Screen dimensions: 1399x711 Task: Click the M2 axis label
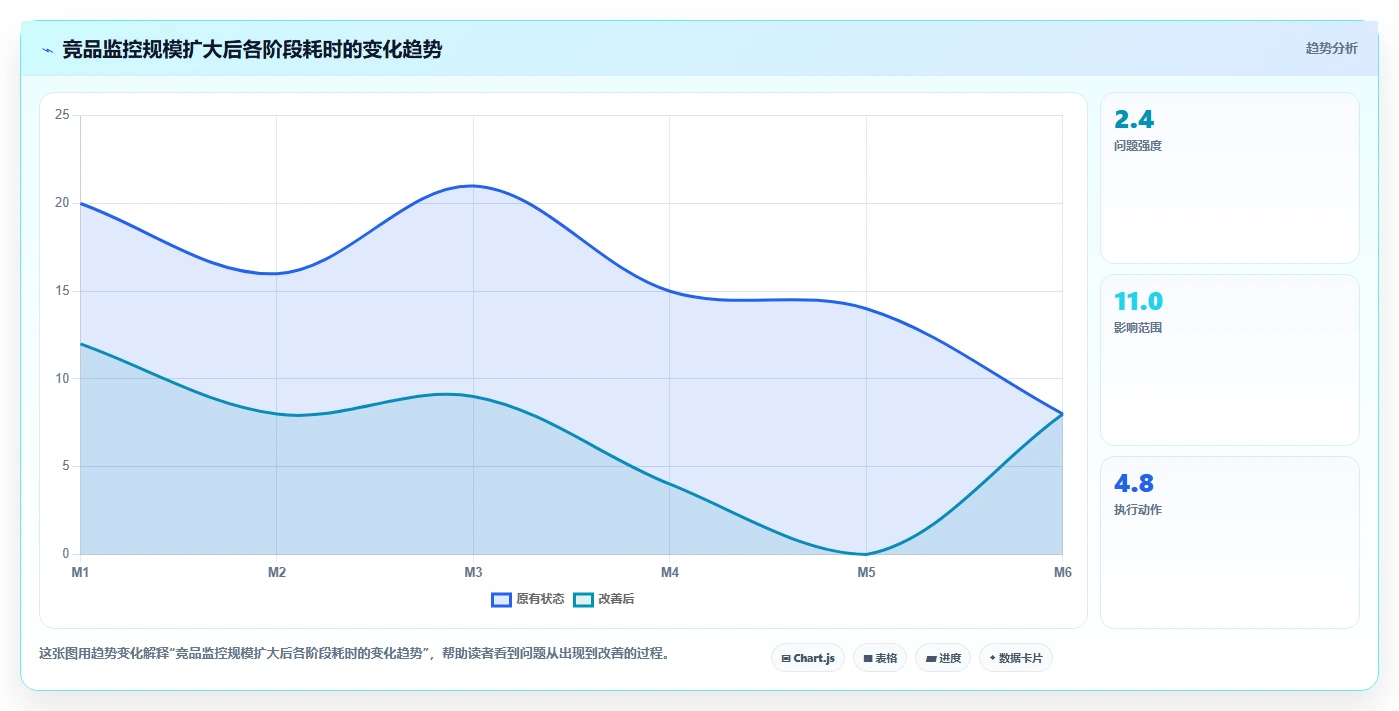pos(277,572)
